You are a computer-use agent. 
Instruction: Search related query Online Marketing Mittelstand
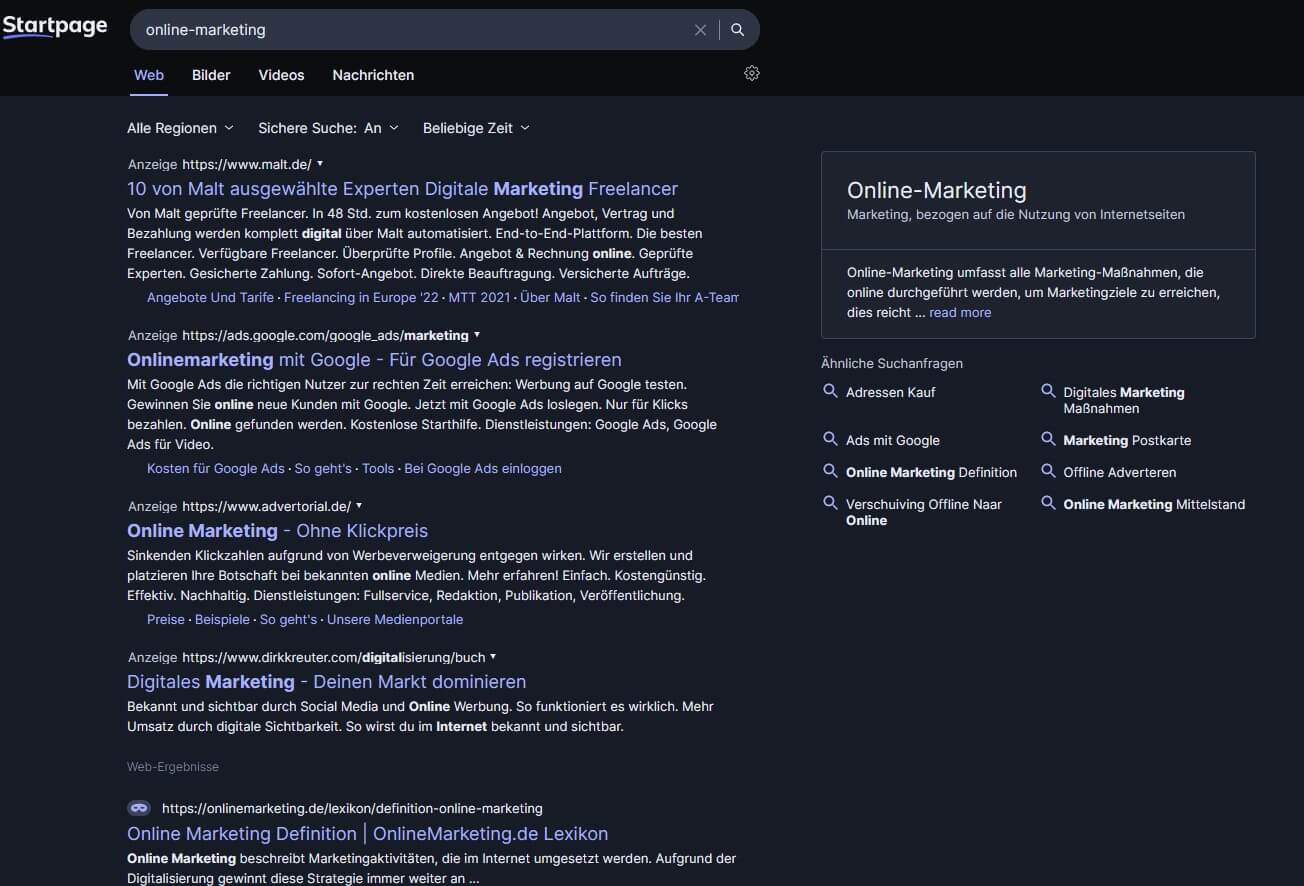click(1154, 504)
